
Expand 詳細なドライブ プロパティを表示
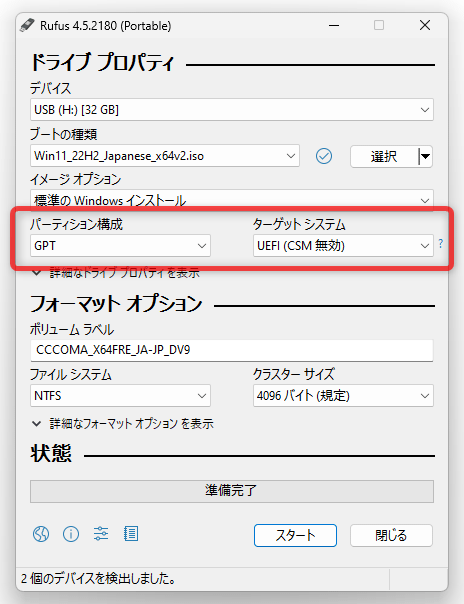(116, 273)
